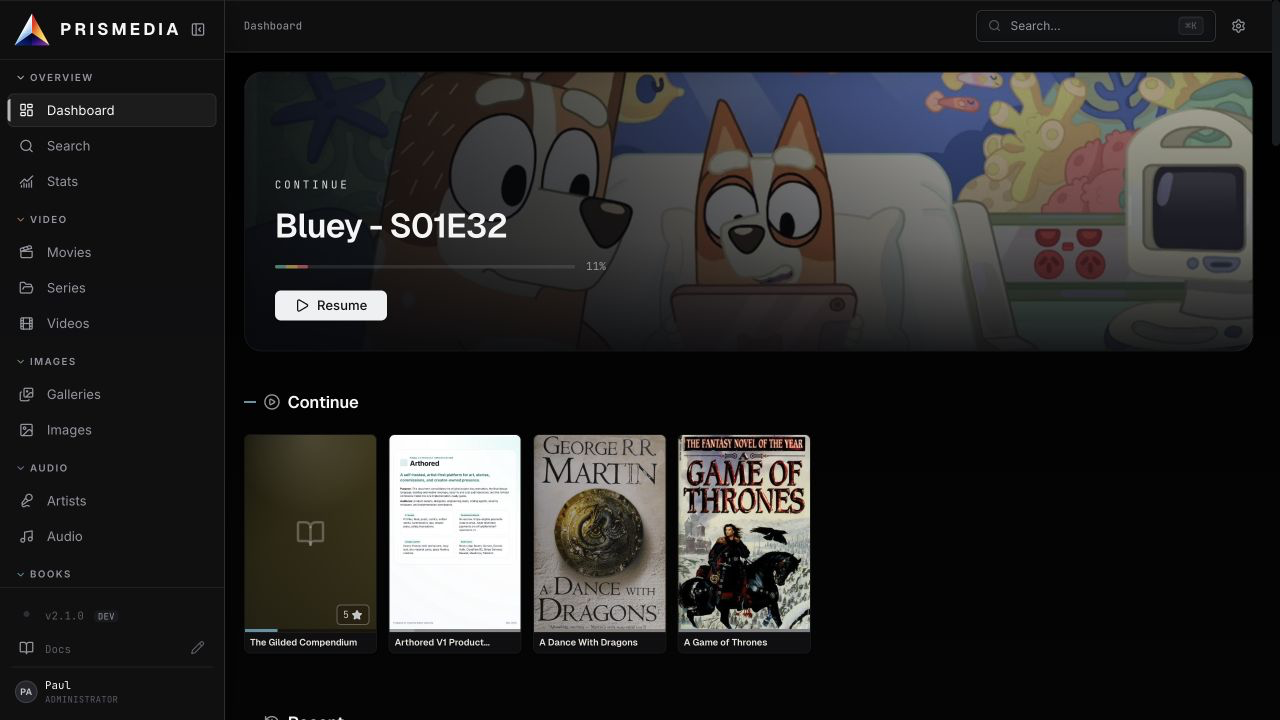
Task: Collapse the Books section
Action: click(44, 574)
